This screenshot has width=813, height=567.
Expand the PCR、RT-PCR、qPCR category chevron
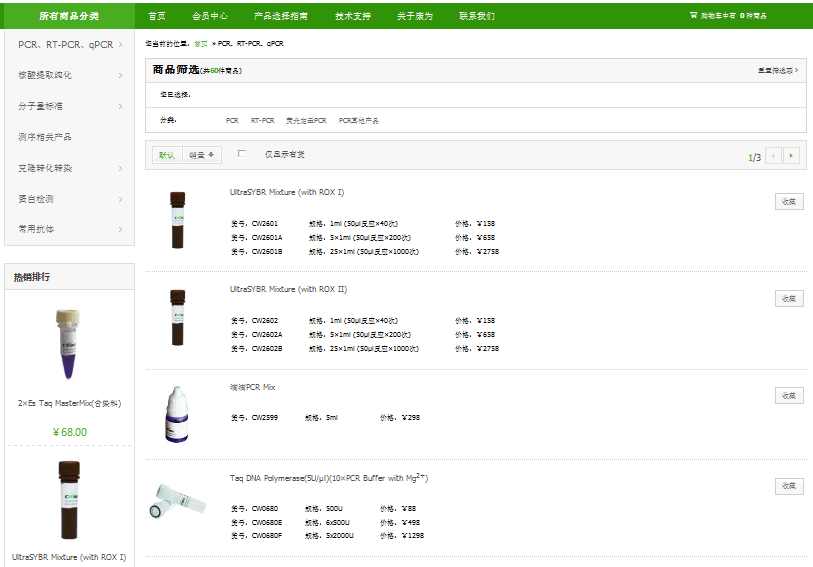click(x=120, y=45)
